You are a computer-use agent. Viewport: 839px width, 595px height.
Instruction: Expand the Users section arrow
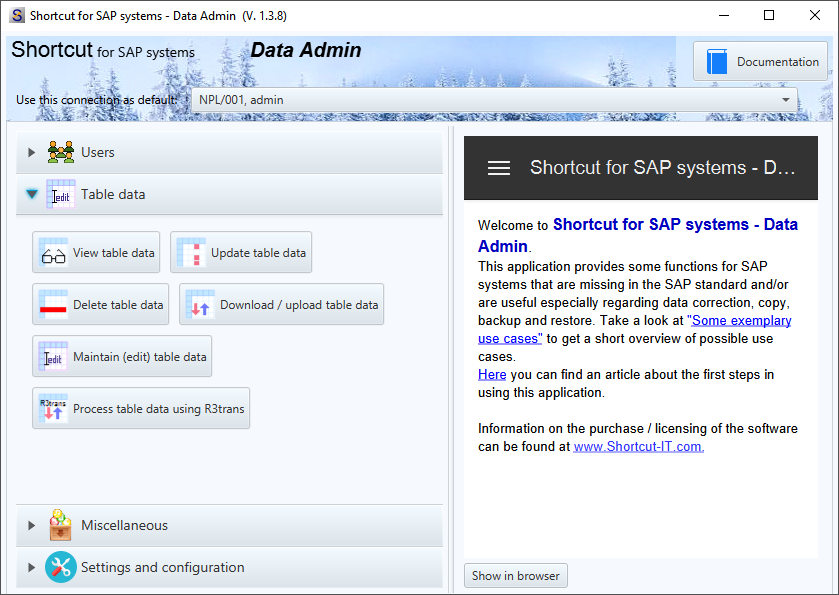point(32,152)
